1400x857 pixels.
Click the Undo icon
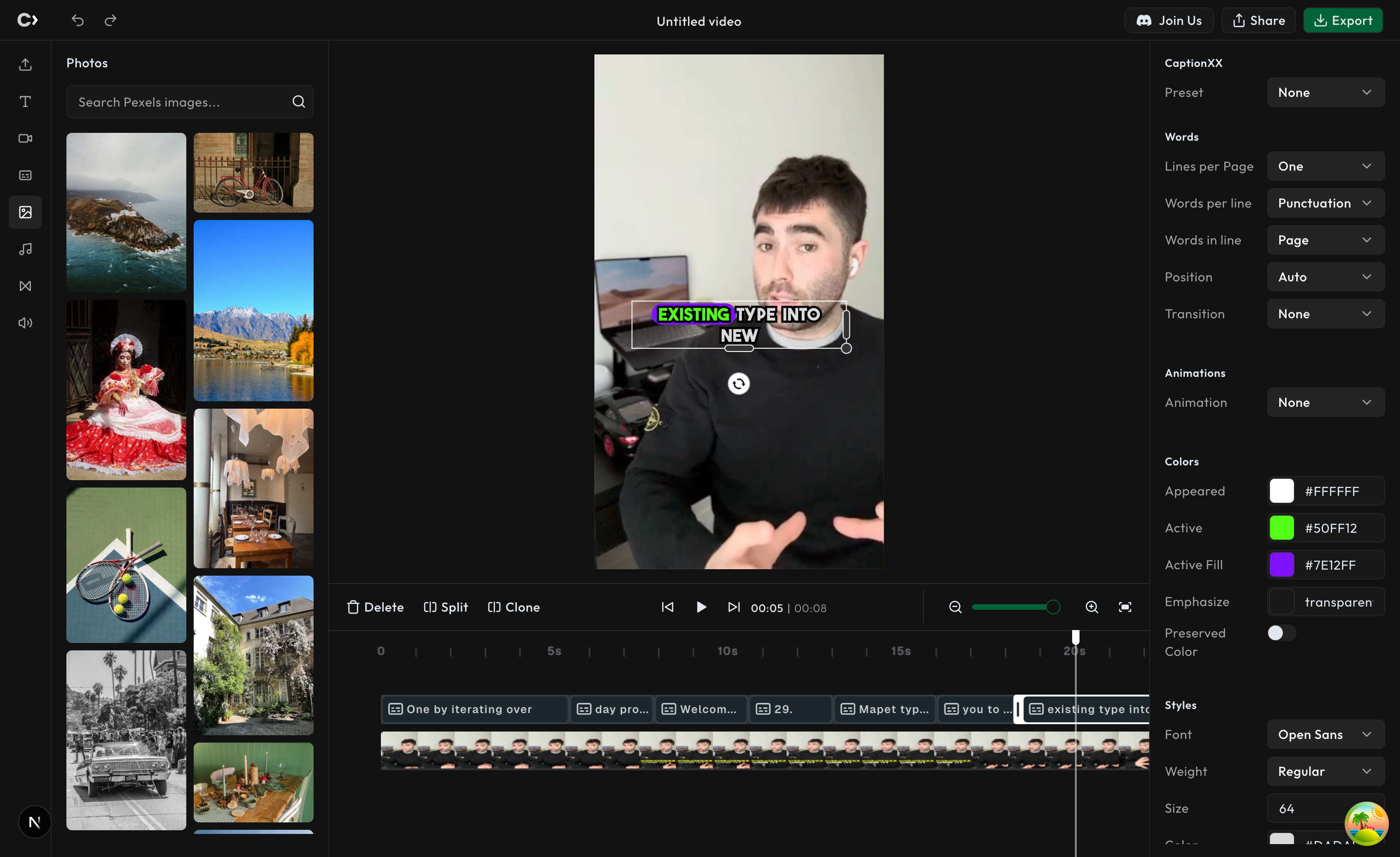(x=78, y=20)
